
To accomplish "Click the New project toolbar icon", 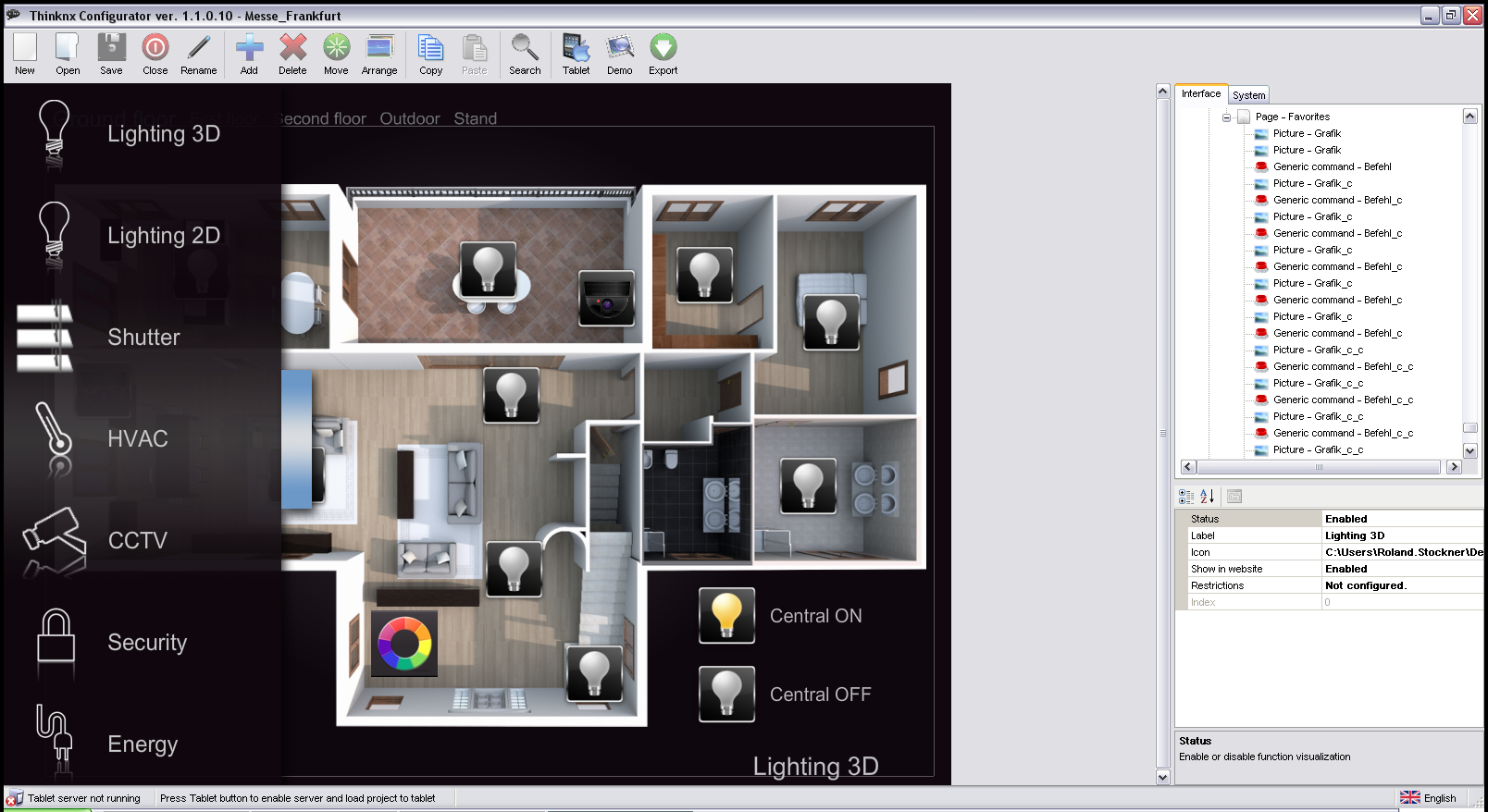I will (x=25, y=54).
